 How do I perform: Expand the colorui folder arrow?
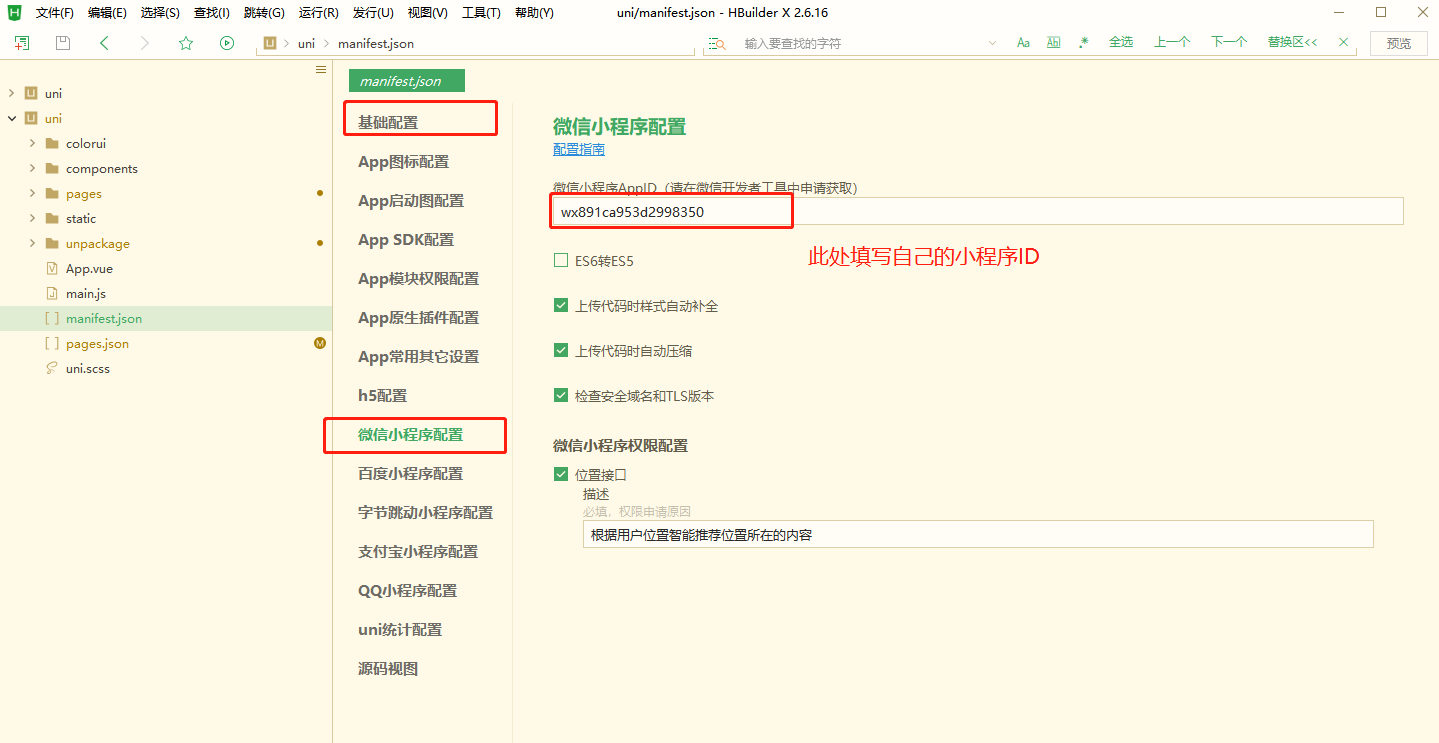tap(32, 143)
